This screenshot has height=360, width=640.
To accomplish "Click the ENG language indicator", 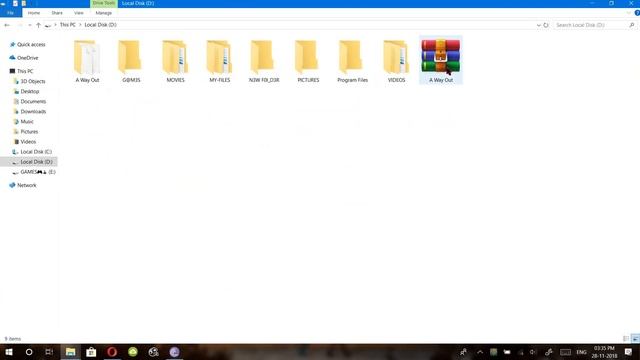I will (x=582, y=352).
